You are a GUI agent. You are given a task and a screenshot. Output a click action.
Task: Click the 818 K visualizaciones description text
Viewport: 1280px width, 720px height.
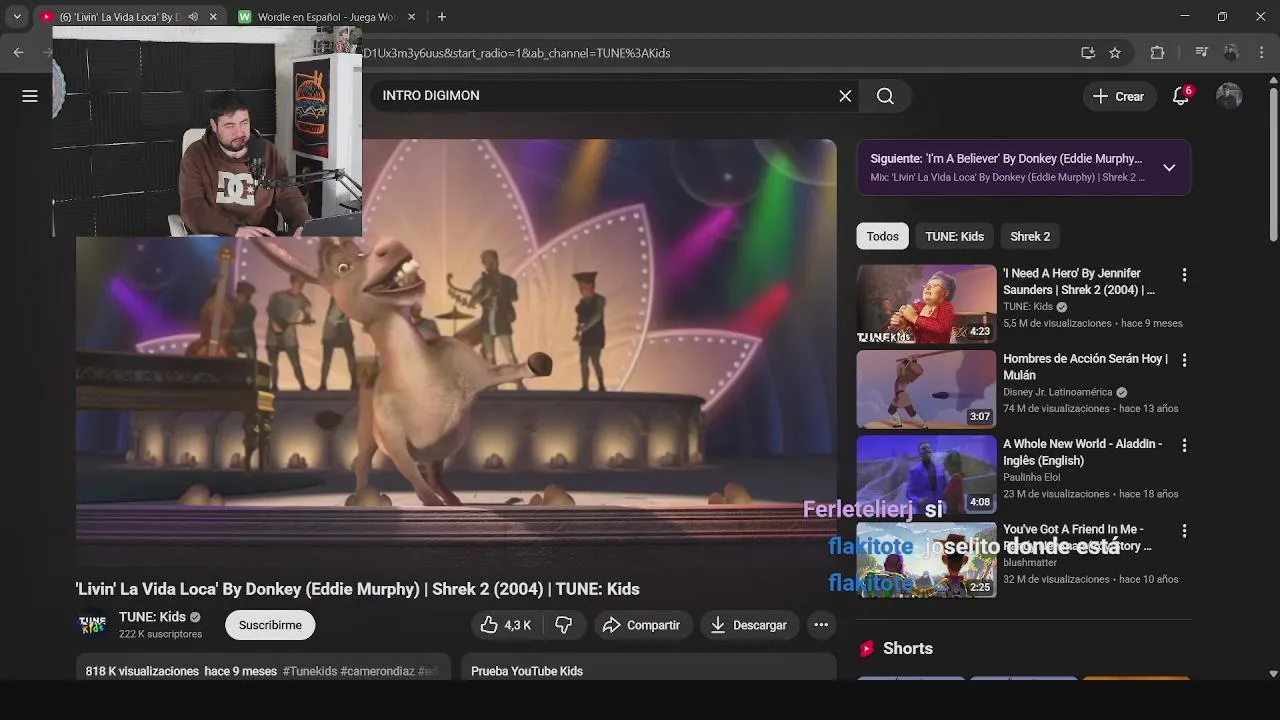tap(142, 671)
